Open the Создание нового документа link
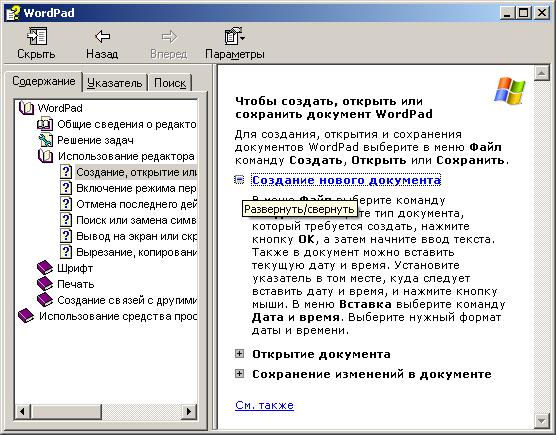 point(346,180)
